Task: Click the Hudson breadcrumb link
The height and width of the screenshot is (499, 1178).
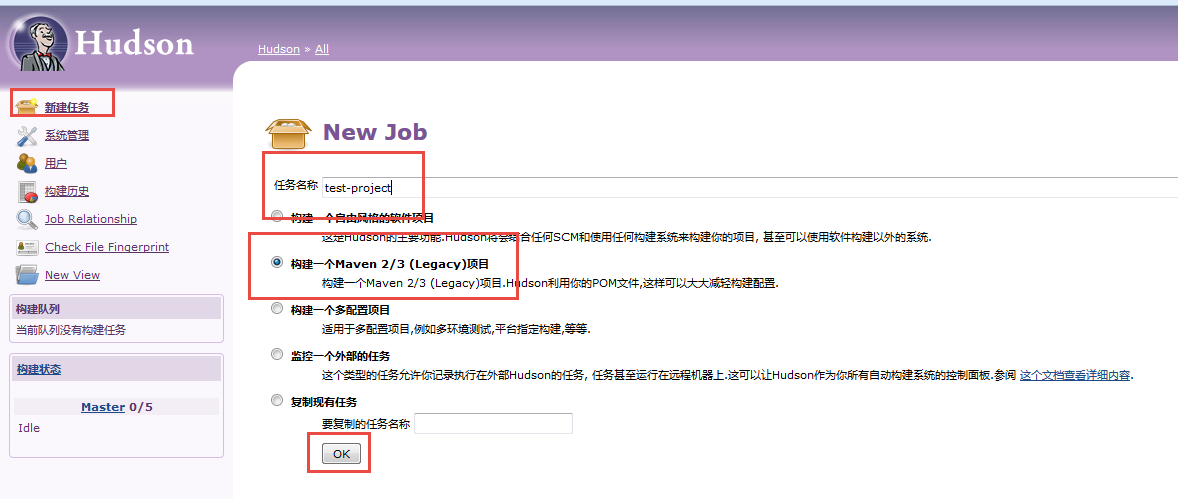Action: click(x=279, y=49)
